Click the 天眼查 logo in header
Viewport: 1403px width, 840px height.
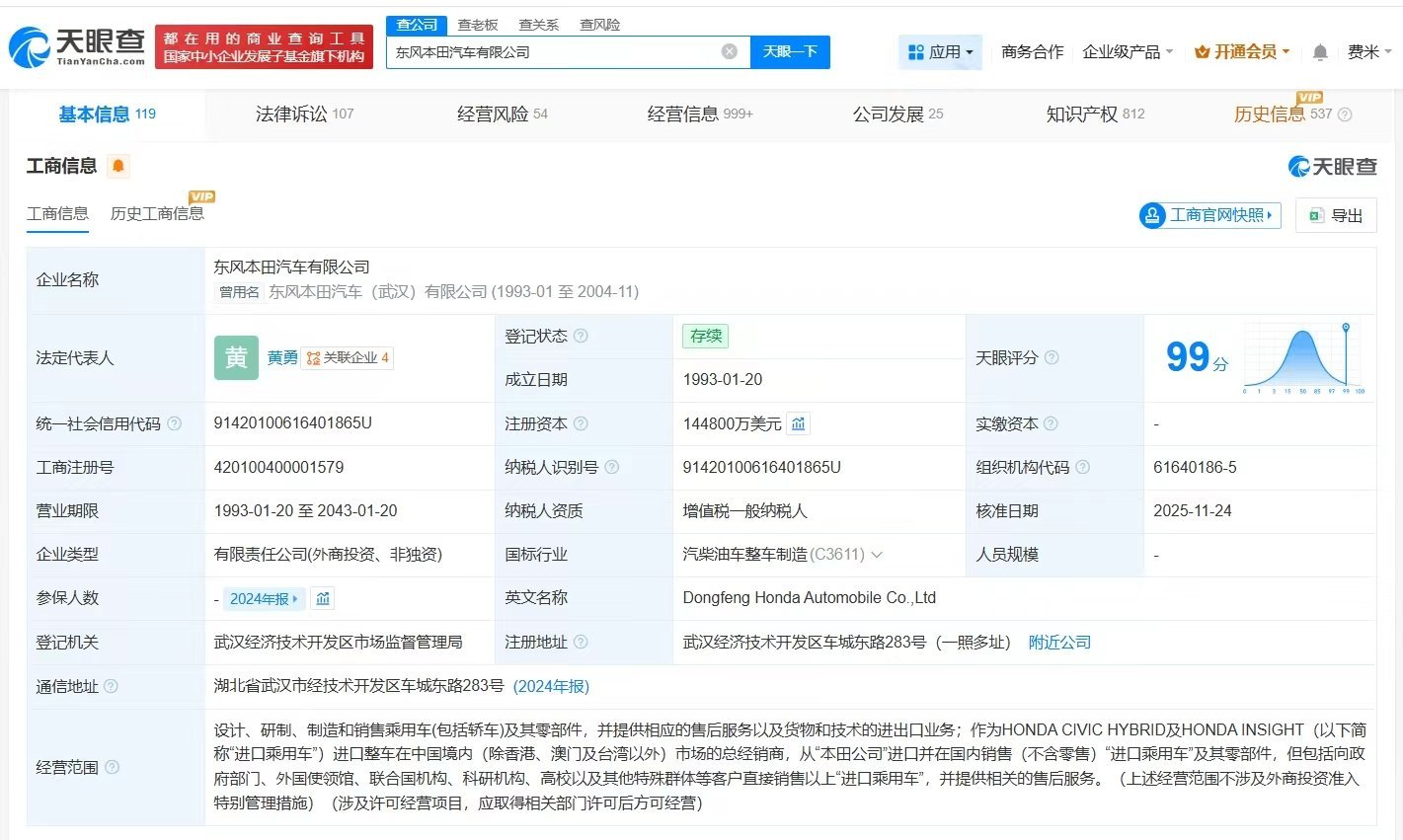click(77, 46)
